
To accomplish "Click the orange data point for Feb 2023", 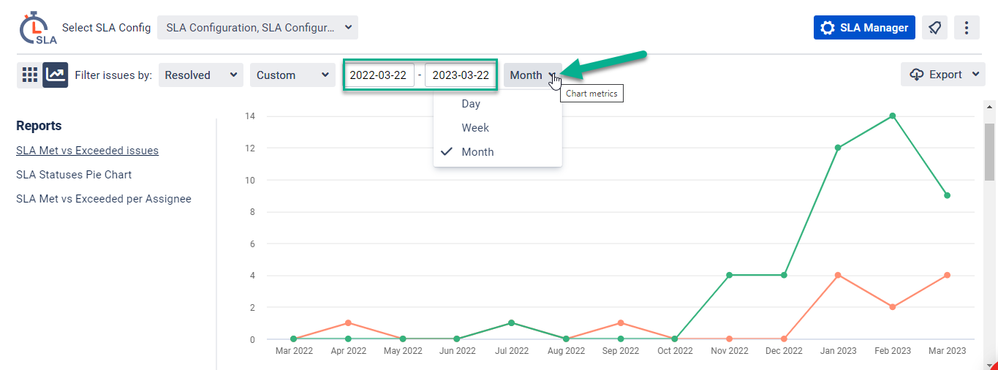I will pos(893,307).
